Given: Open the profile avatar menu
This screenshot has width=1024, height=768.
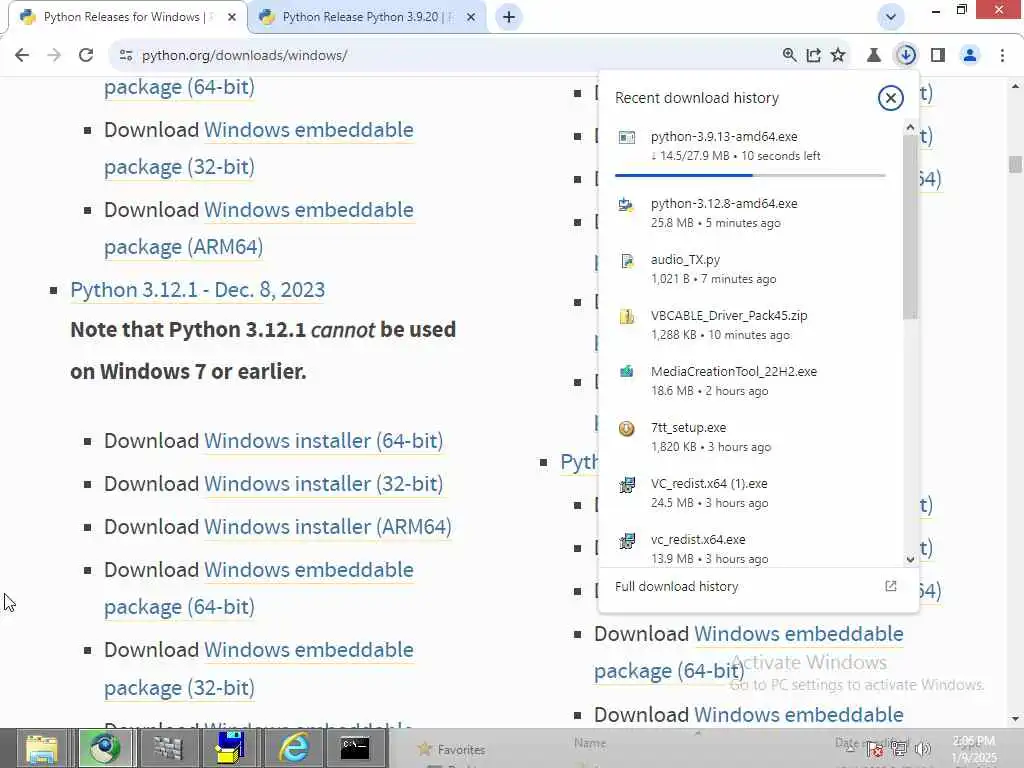Looking at the screenshot, I should 970,56.
